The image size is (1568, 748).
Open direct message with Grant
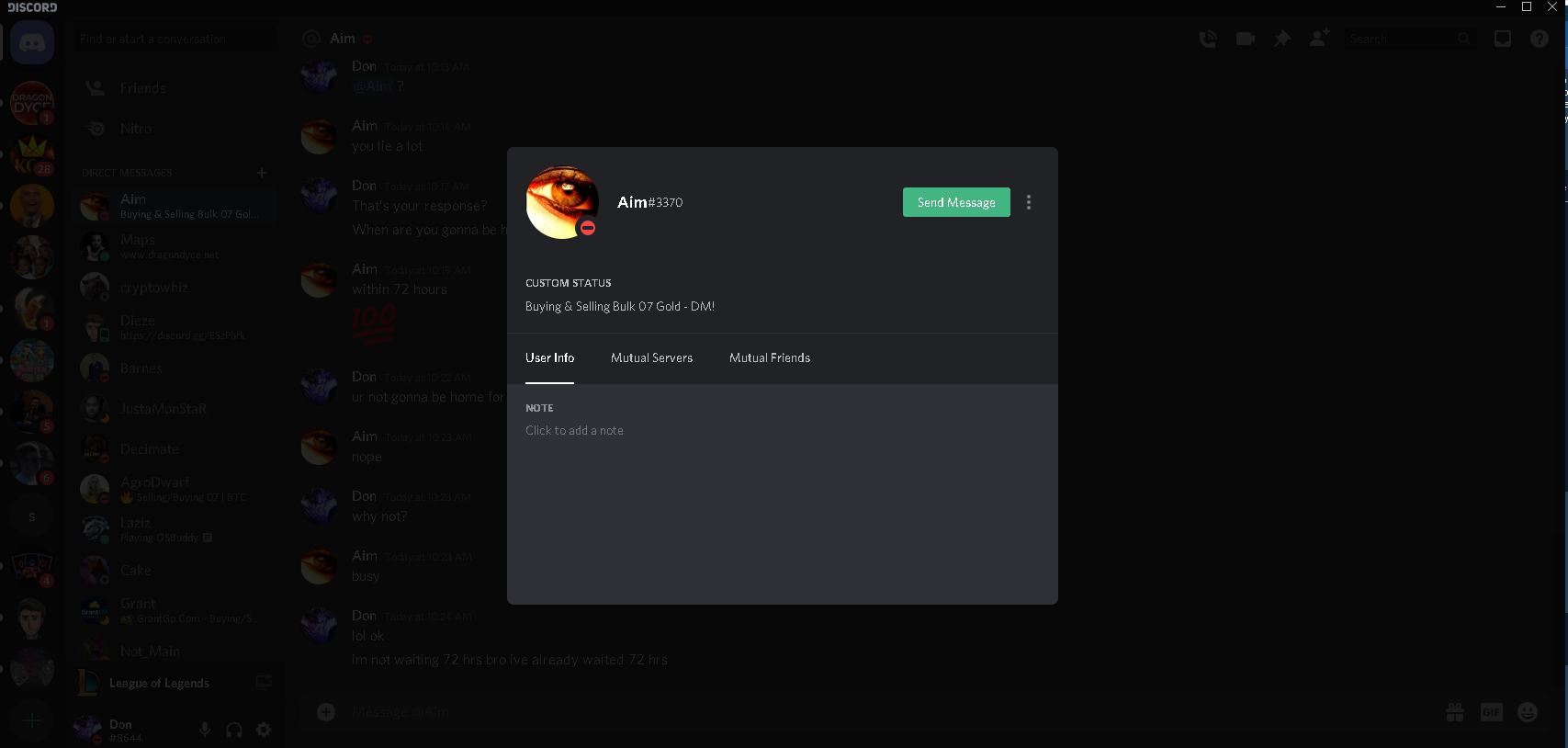click(x=175, y=610)
